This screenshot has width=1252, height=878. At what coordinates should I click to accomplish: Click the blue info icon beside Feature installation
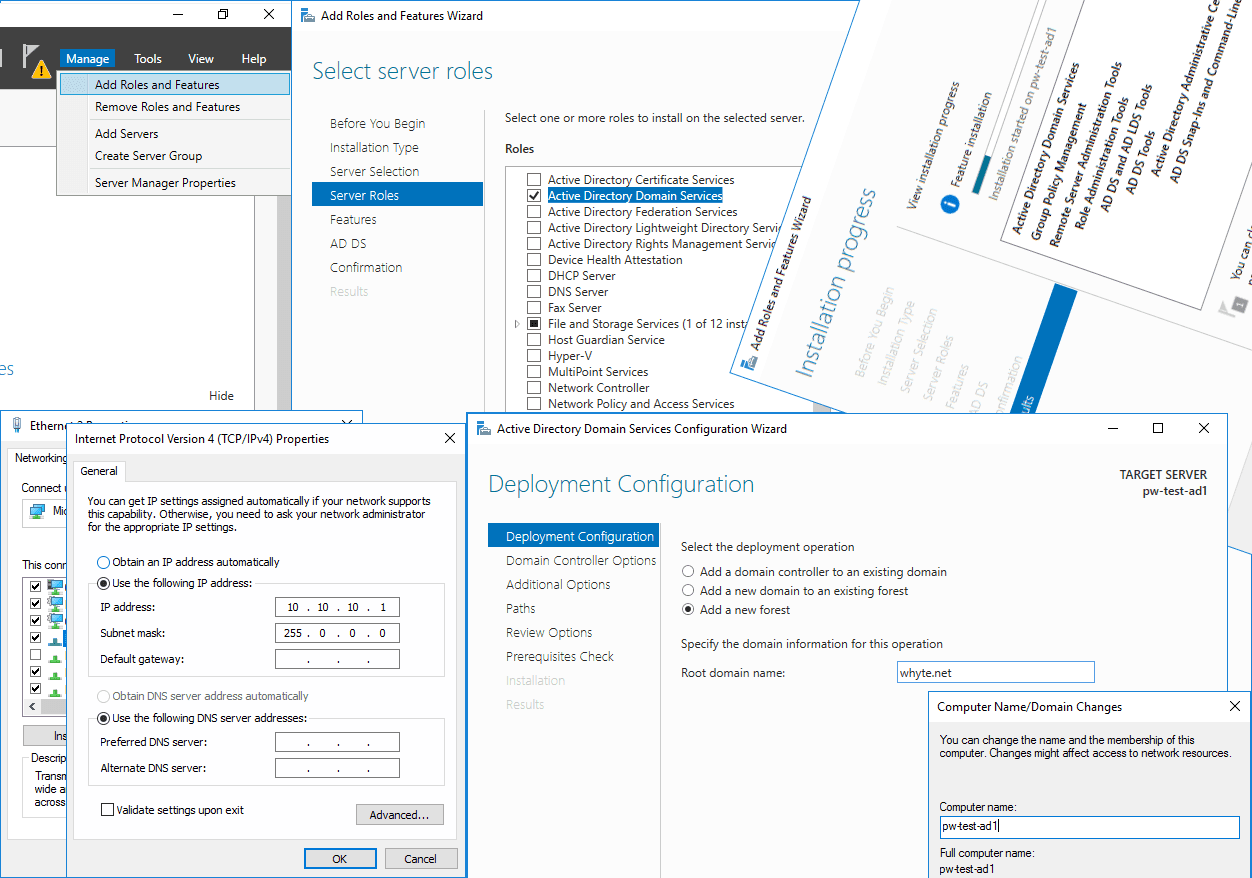(x=950, y=204)
